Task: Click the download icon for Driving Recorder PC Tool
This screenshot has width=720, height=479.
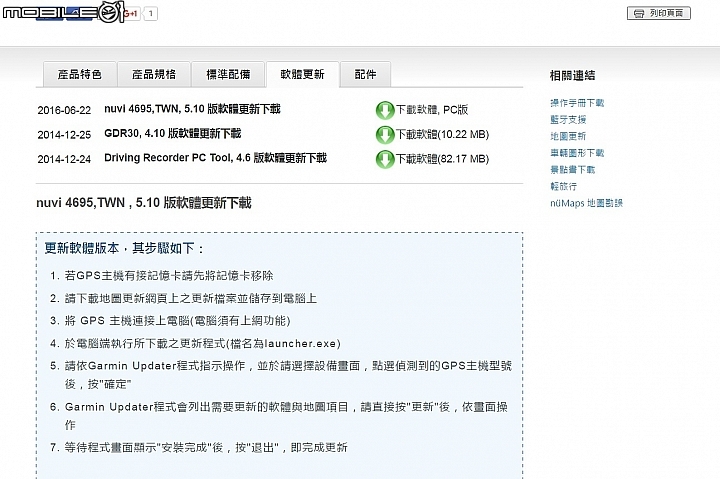Action: [385, 159]
